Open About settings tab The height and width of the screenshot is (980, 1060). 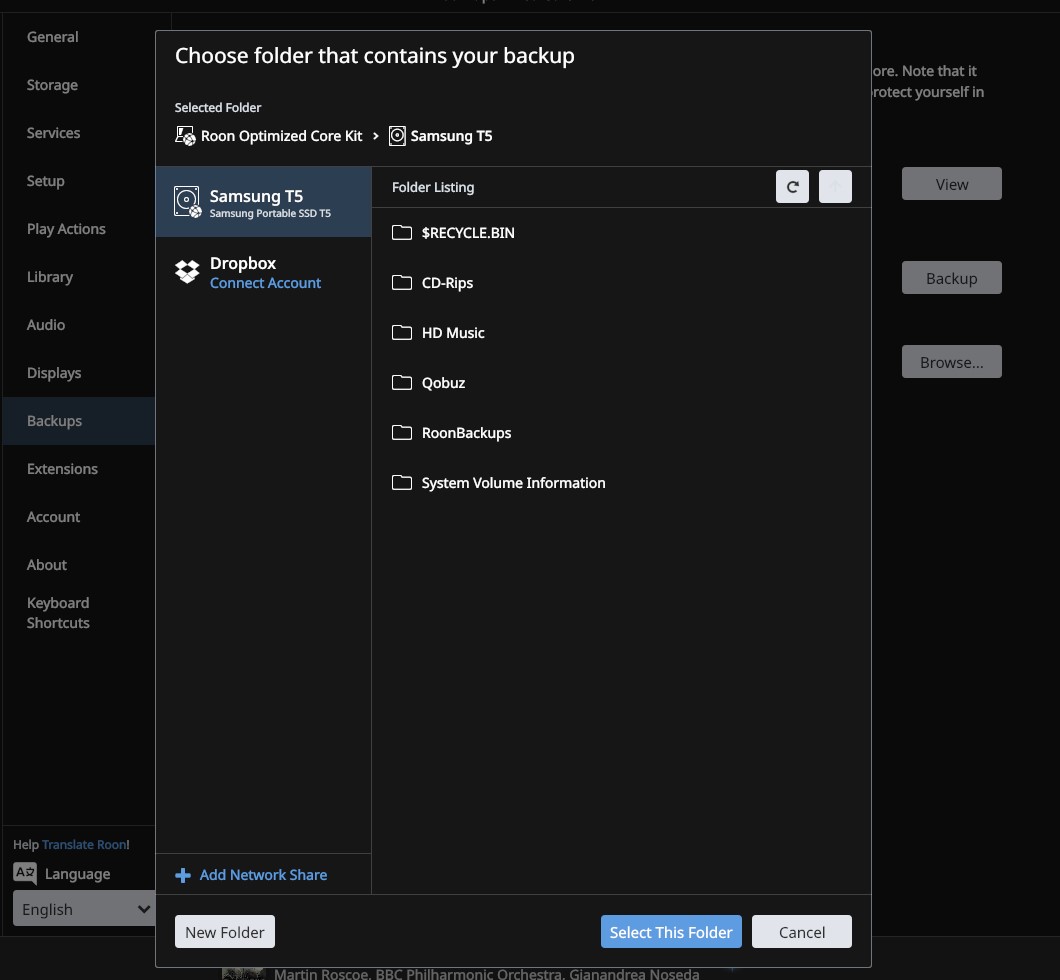[47, 565]
